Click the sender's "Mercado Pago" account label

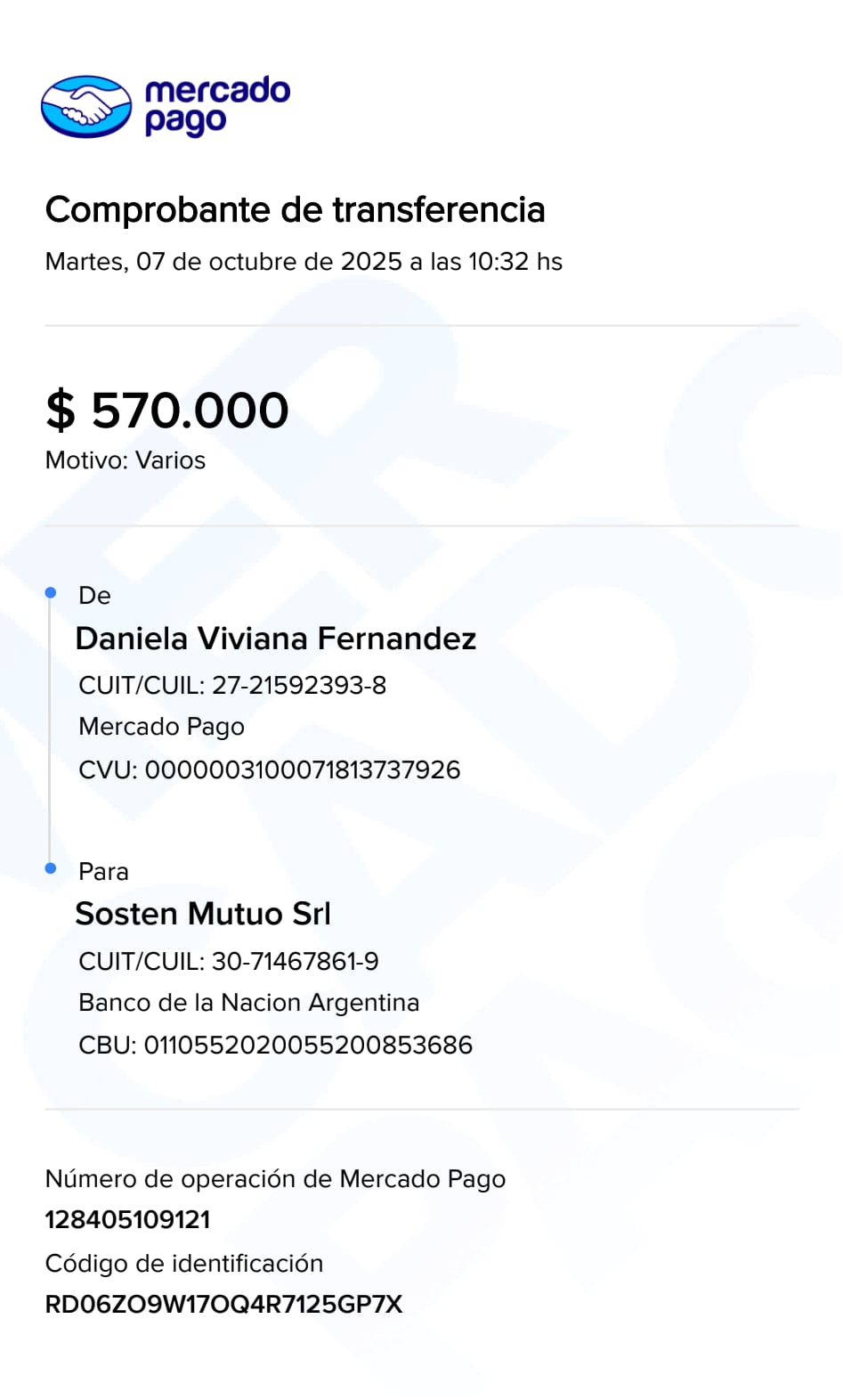click(161, 727)
